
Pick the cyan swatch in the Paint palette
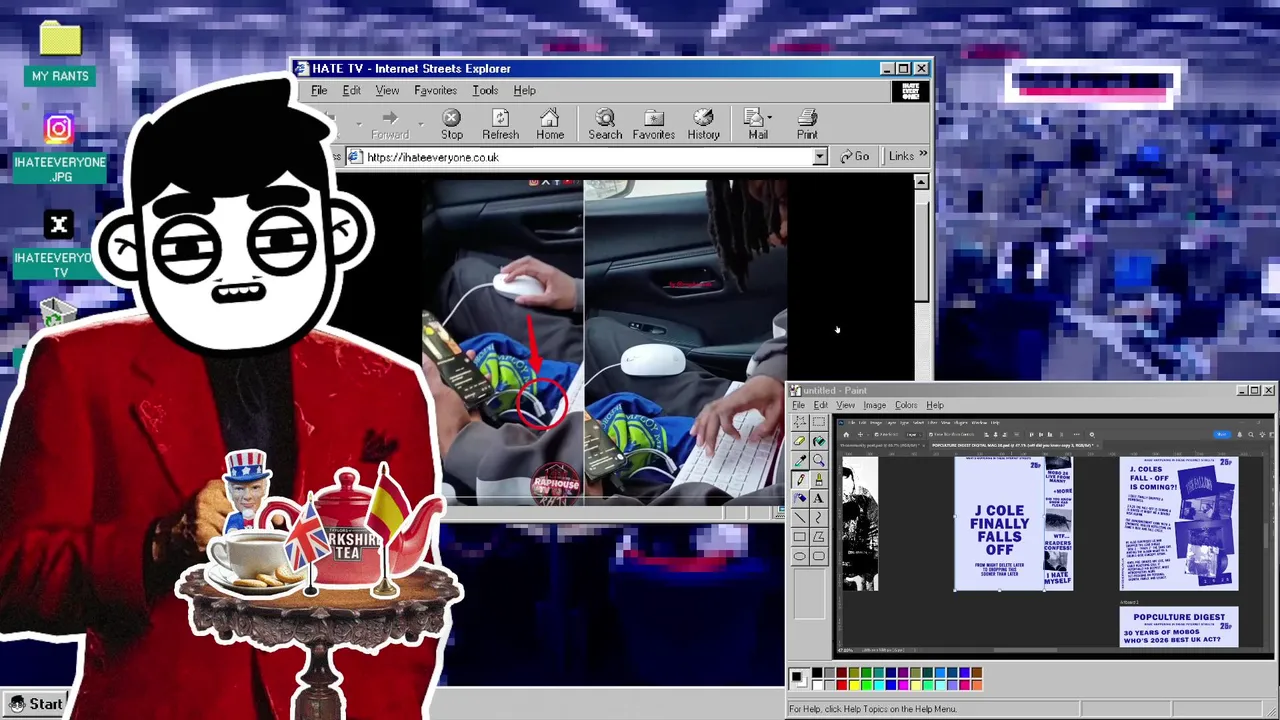tap(878, 685)
